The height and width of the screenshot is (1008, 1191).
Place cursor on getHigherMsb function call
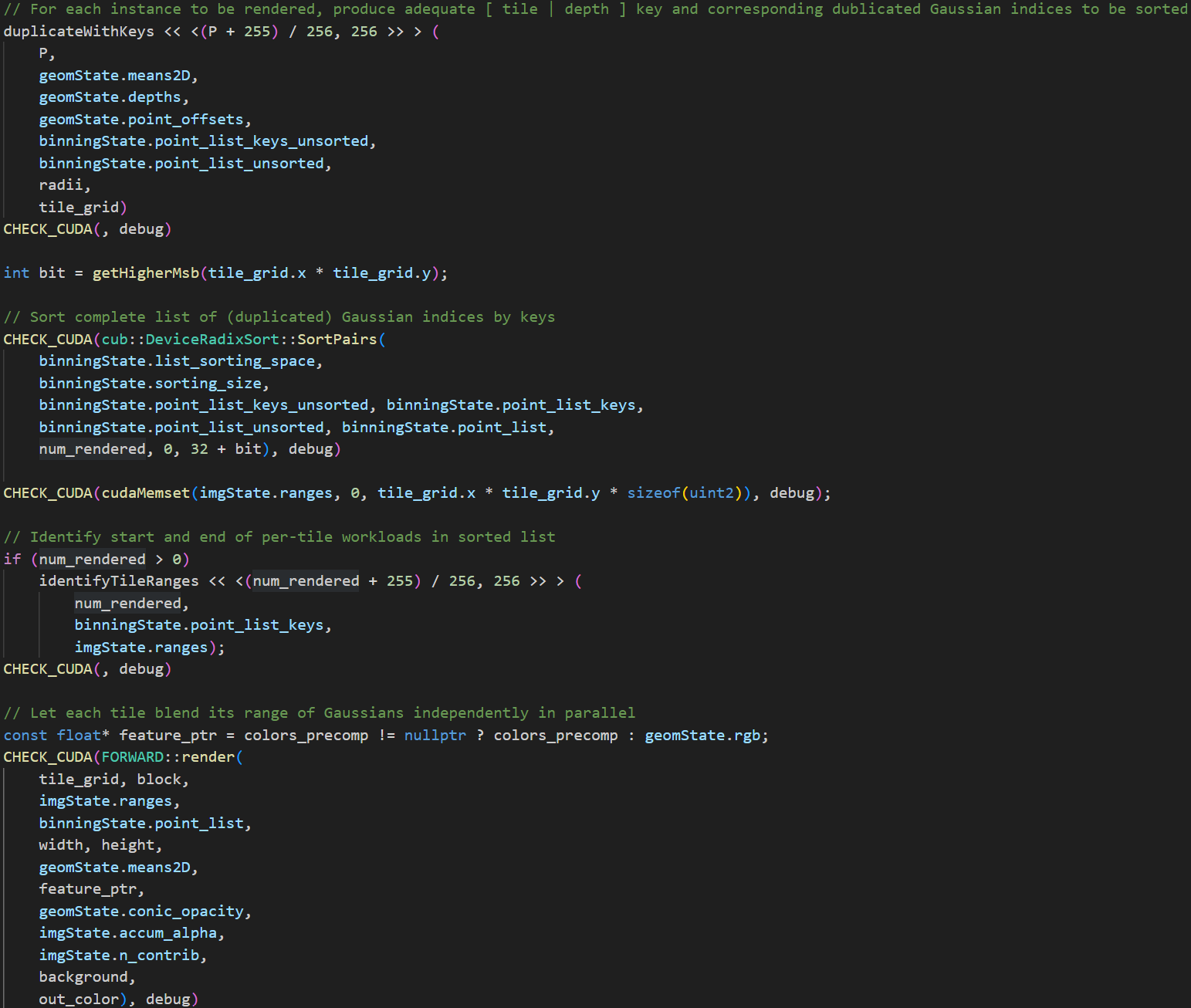(146, 273)
